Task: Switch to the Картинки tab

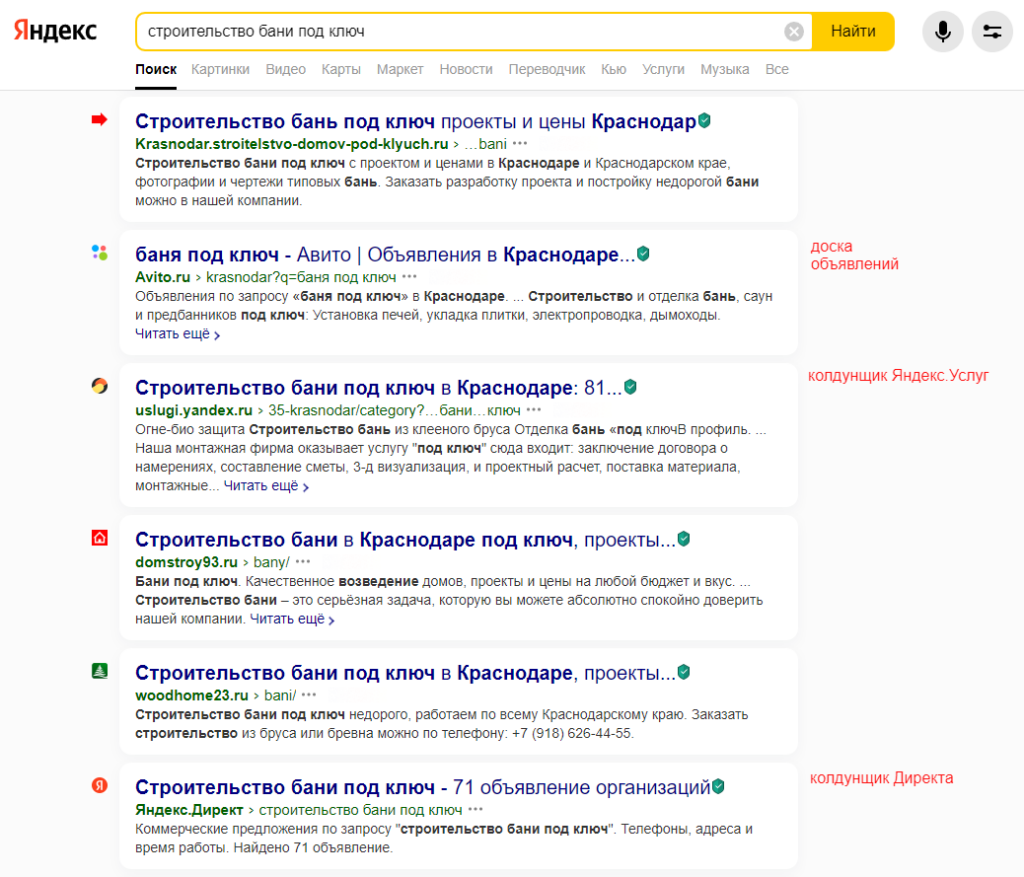Action: coord(220,69)
